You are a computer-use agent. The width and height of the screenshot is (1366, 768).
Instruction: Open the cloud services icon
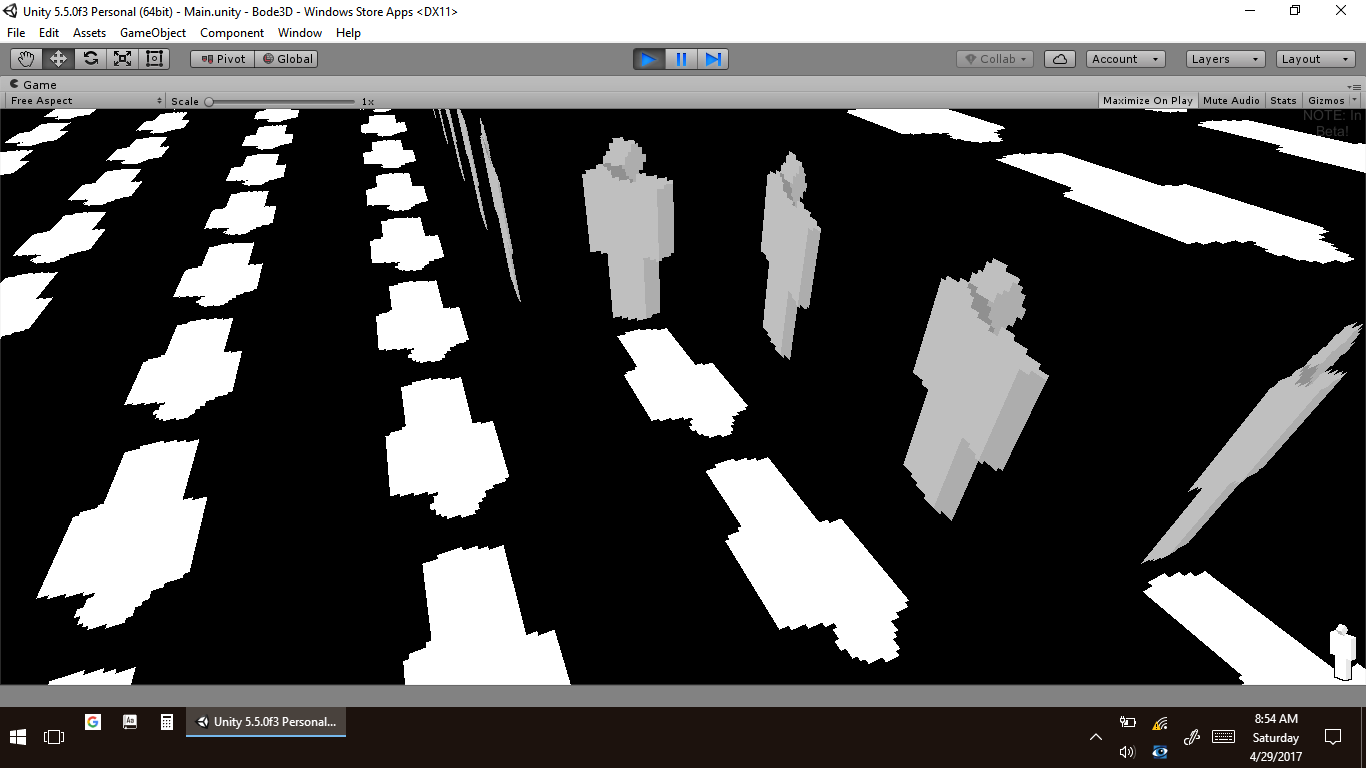1060,59
